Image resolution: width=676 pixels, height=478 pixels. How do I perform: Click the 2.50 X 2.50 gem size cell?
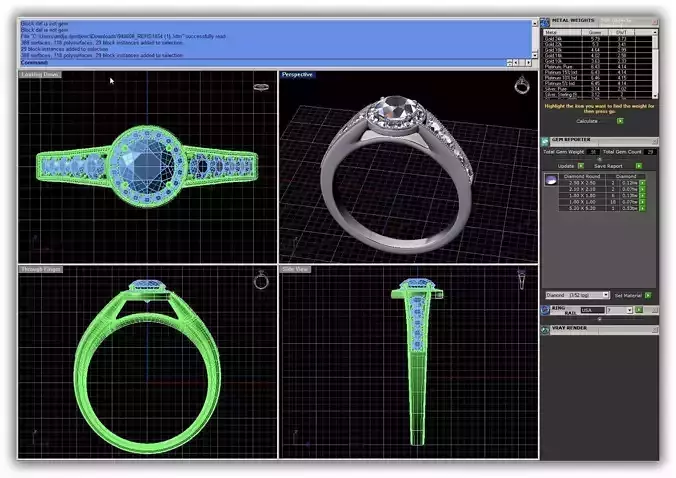[x=582, y=183]
